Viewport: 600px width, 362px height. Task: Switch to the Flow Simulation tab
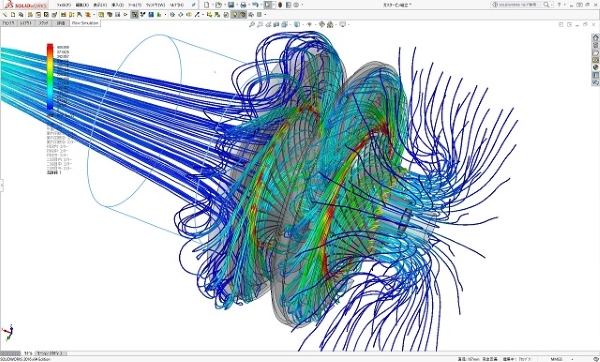pos(85,23)
